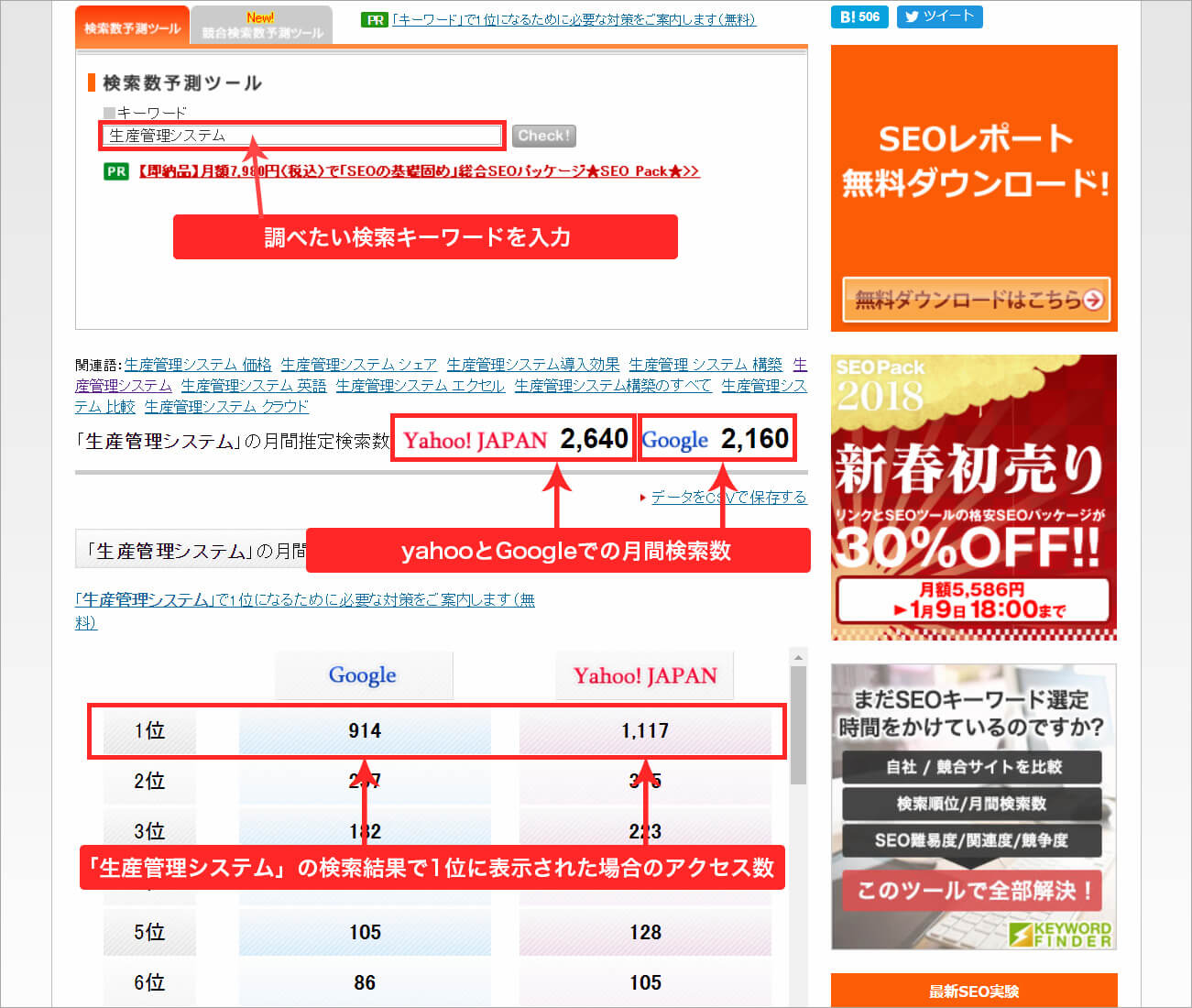Click Yahoo 1,117 value in 1位 row
This screenshot has height=1008, width=1192.
pyautogui.click(x=645, y=731)
